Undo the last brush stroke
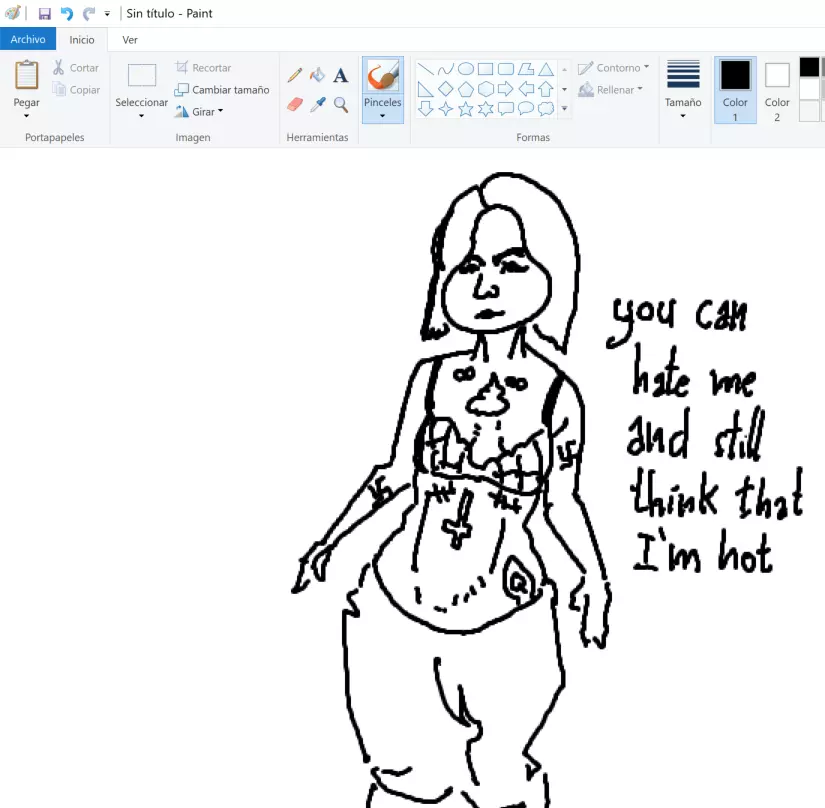The height and width of the screenshot is (808, 825). pos(67,14)
